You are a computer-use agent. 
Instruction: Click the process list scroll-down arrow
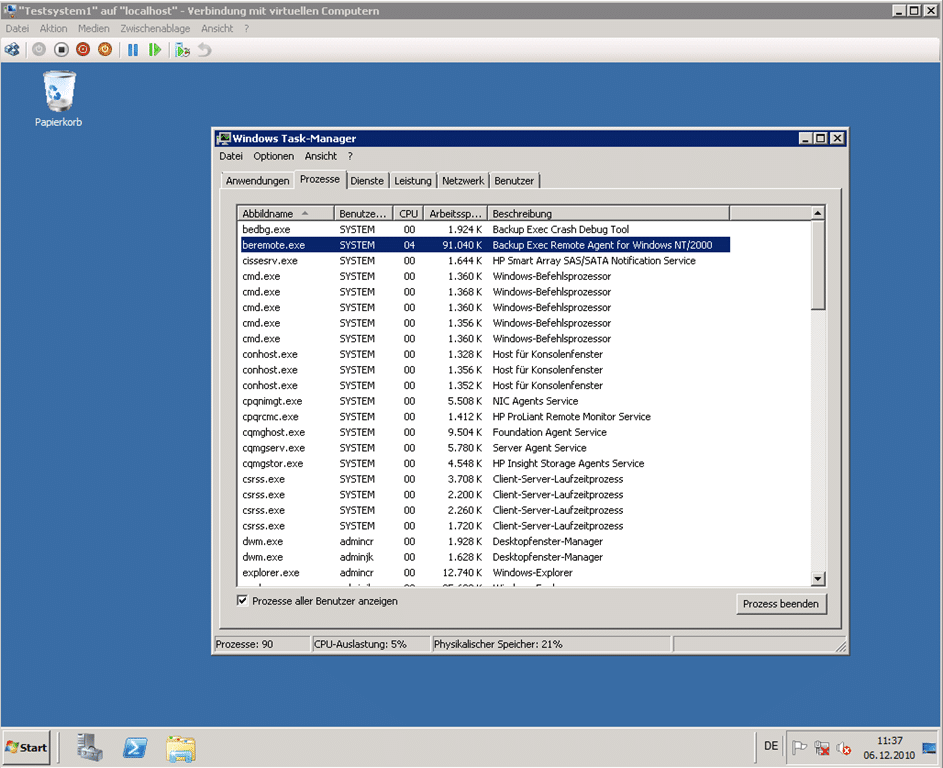click(817, 579)
